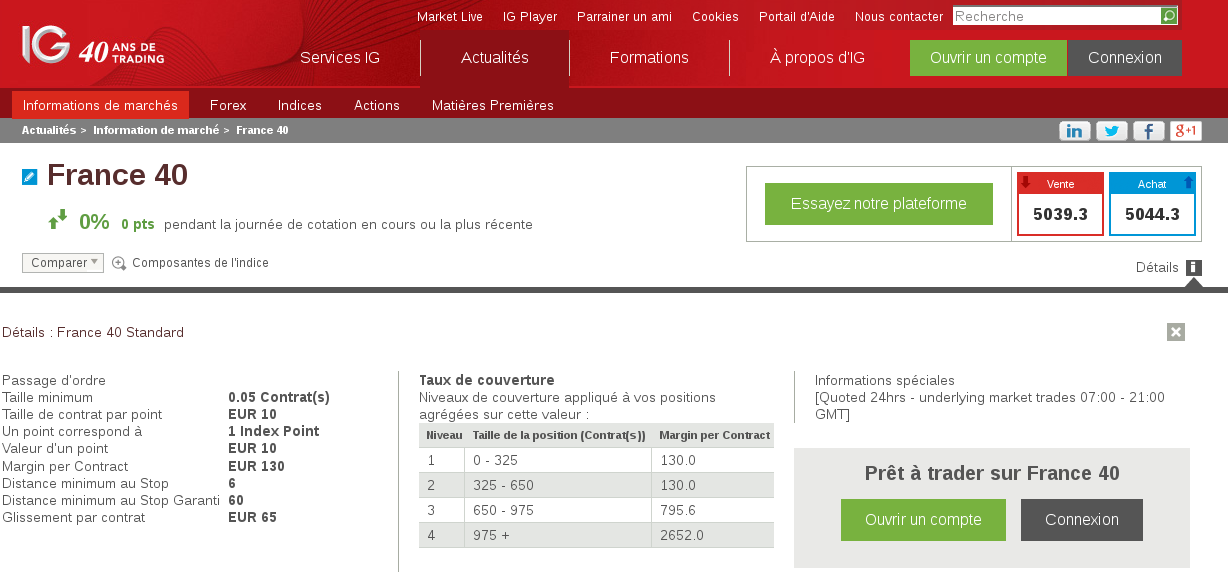The image size is (1228, 572).
Task: Click Composantes de l'indice link
Action: point(200,263)
